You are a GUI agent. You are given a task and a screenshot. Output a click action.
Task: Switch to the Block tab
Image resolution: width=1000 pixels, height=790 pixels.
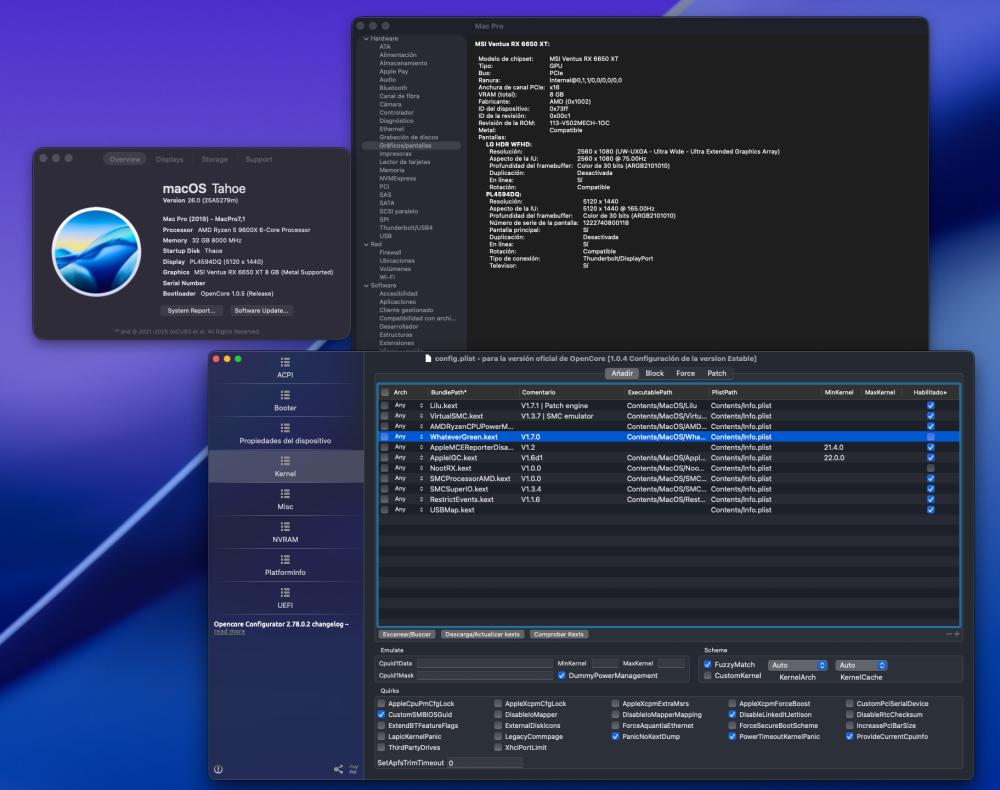pos(654,374)
